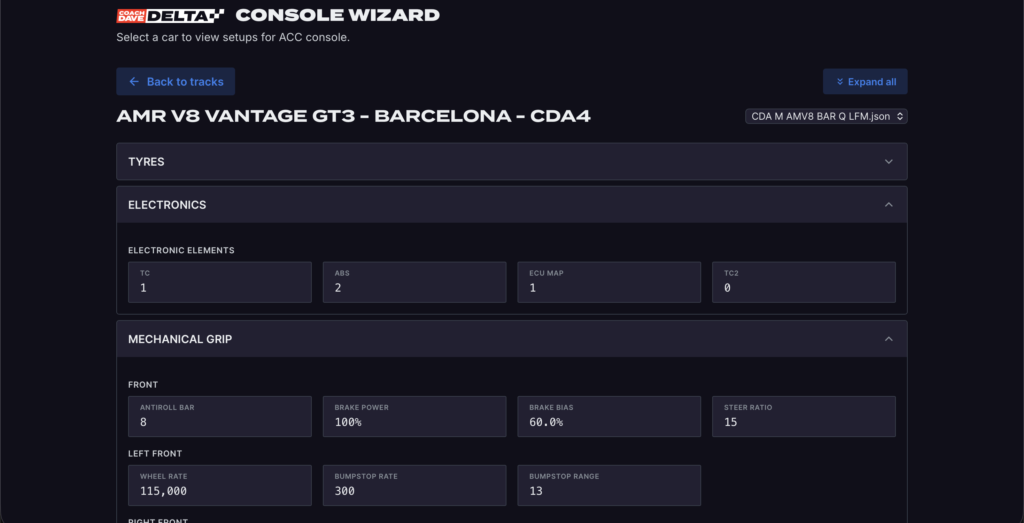Click the Bumpstop Range value field
The height and width of the screenshot is (523, 1024).
[609, 485]
